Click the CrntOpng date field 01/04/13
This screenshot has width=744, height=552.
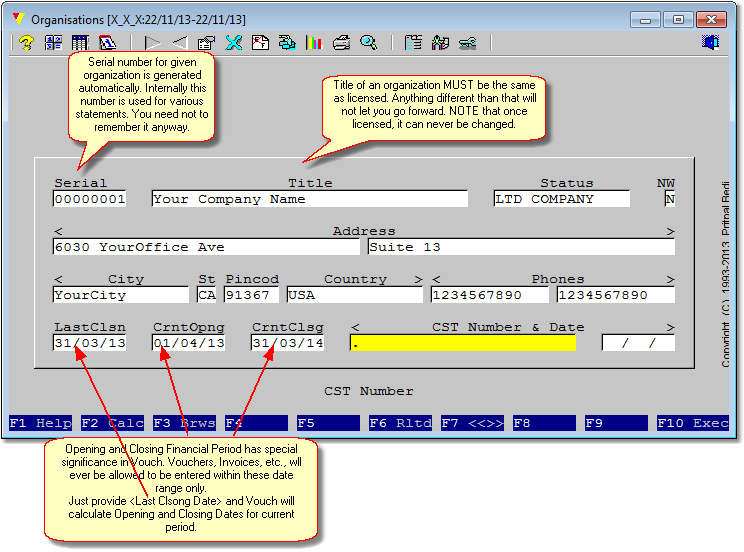[189, 343]
